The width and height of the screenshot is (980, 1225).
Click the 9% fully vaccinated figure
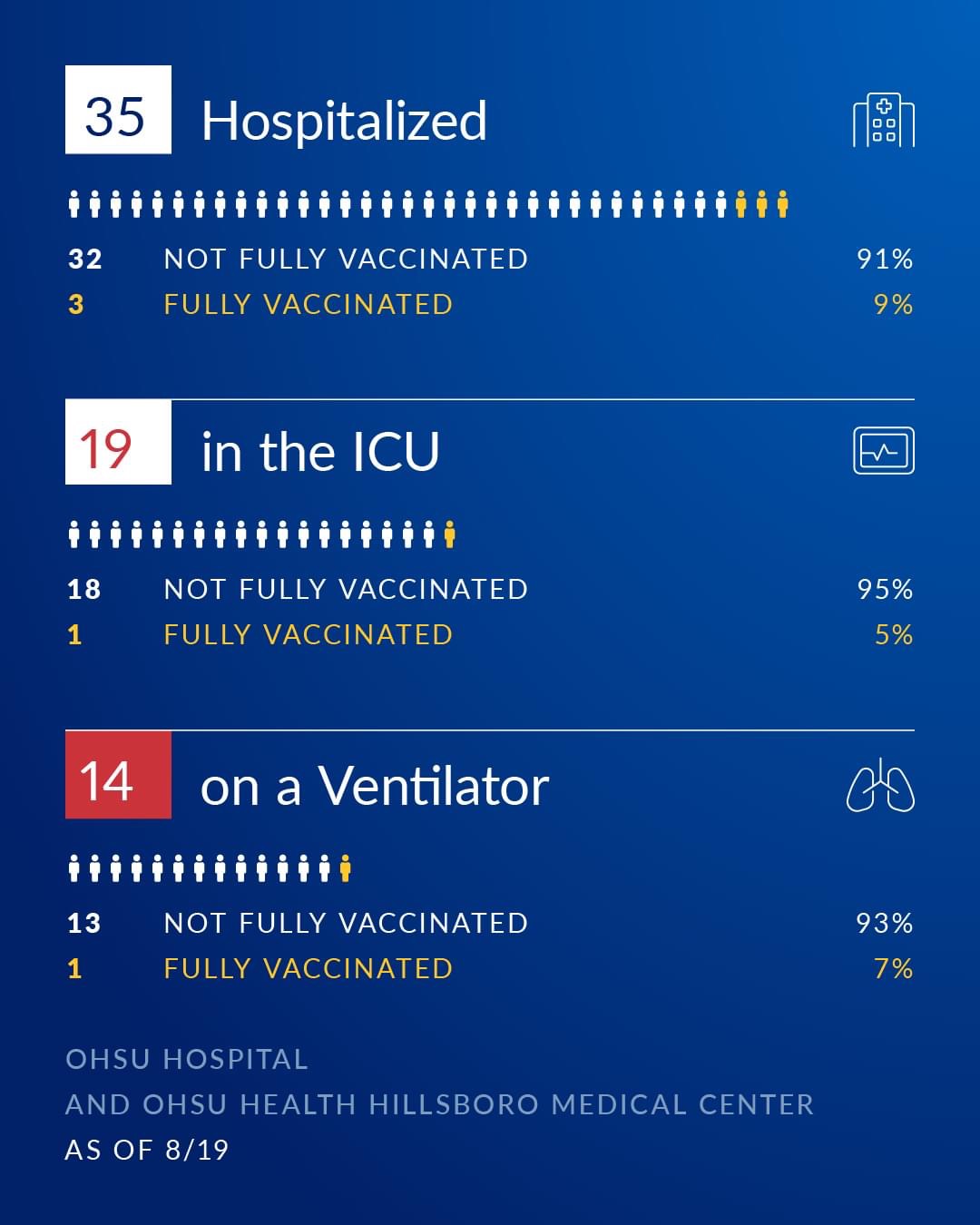893,305
